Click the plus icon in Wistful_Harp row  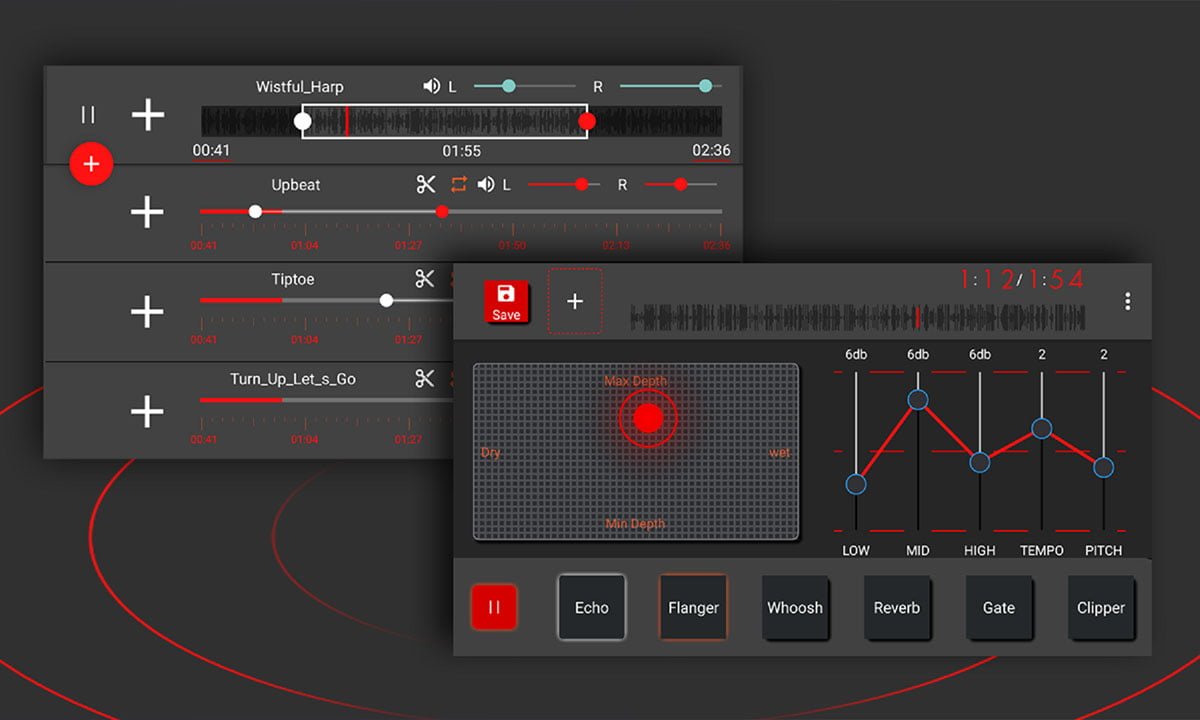tap(148, 115)
